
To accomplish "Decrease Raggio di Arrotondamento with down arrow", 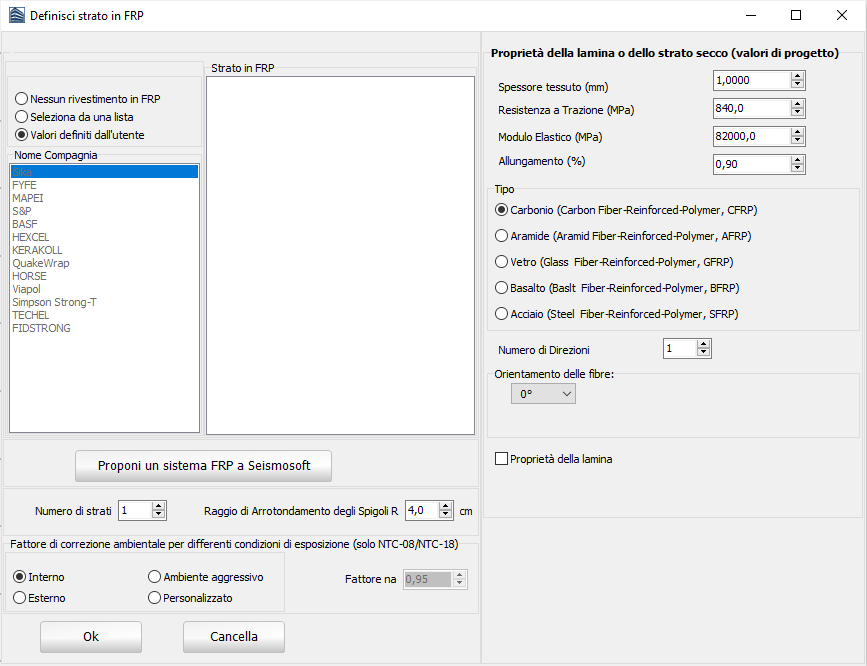I will click(x=445, y=515).
